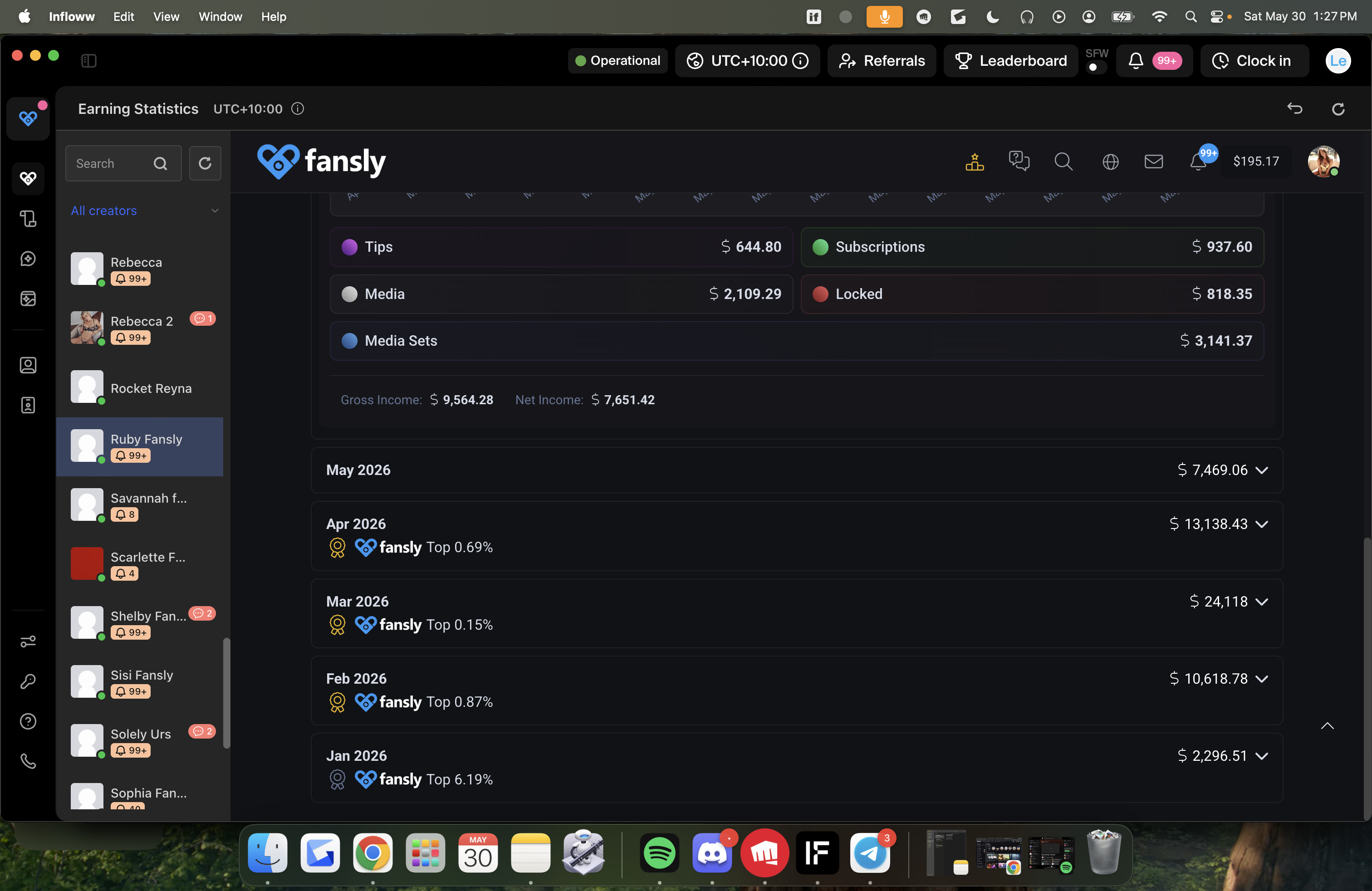Image resolution: width=1372 pixels, height=891 pixels.
Task: Toggle the sidebar panel icon in title bar
Action: tap(89, 60)
